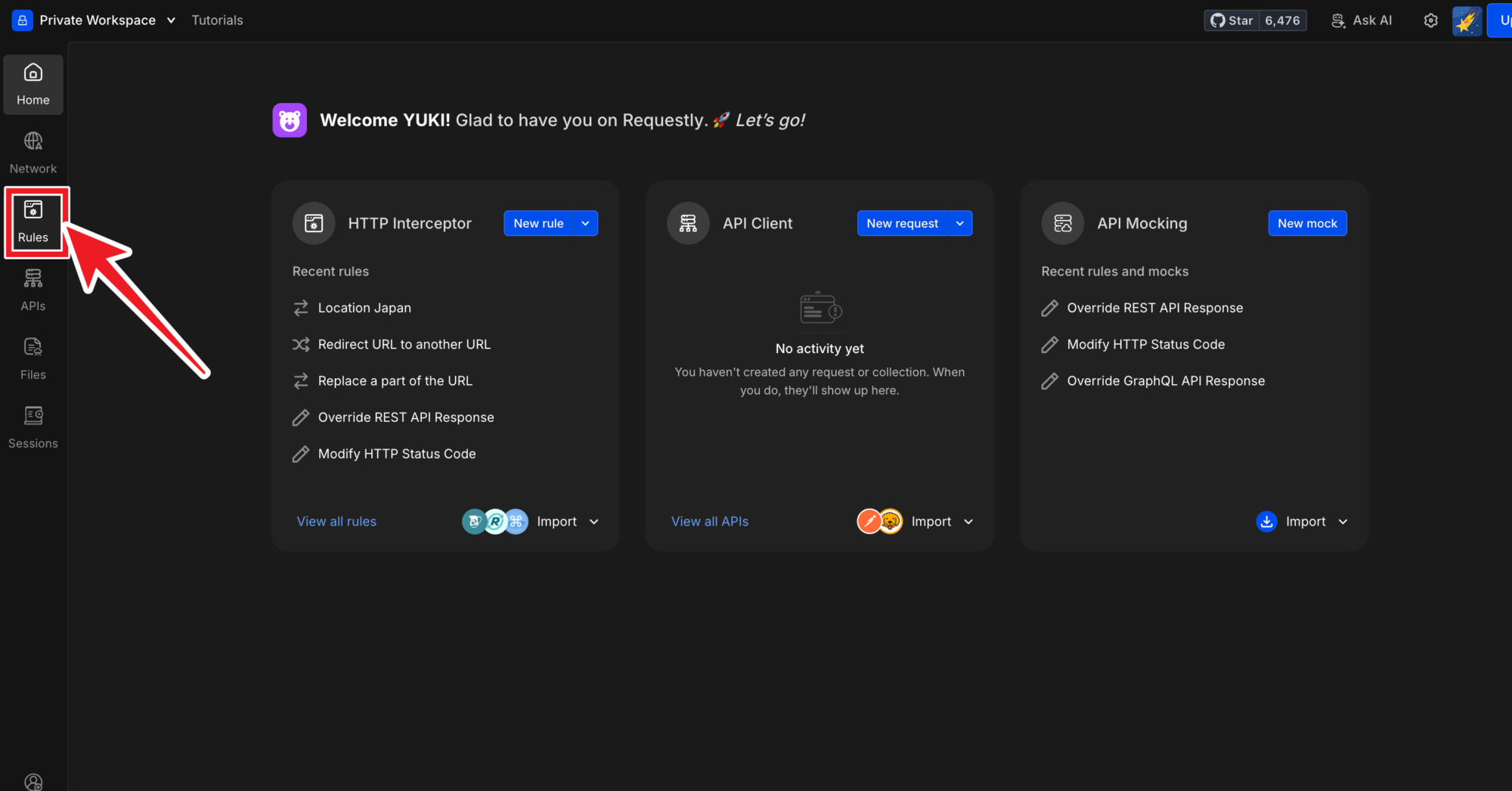Open the Files sidebar item
This screenshot has height=791, width=1512.
point(33,358)
